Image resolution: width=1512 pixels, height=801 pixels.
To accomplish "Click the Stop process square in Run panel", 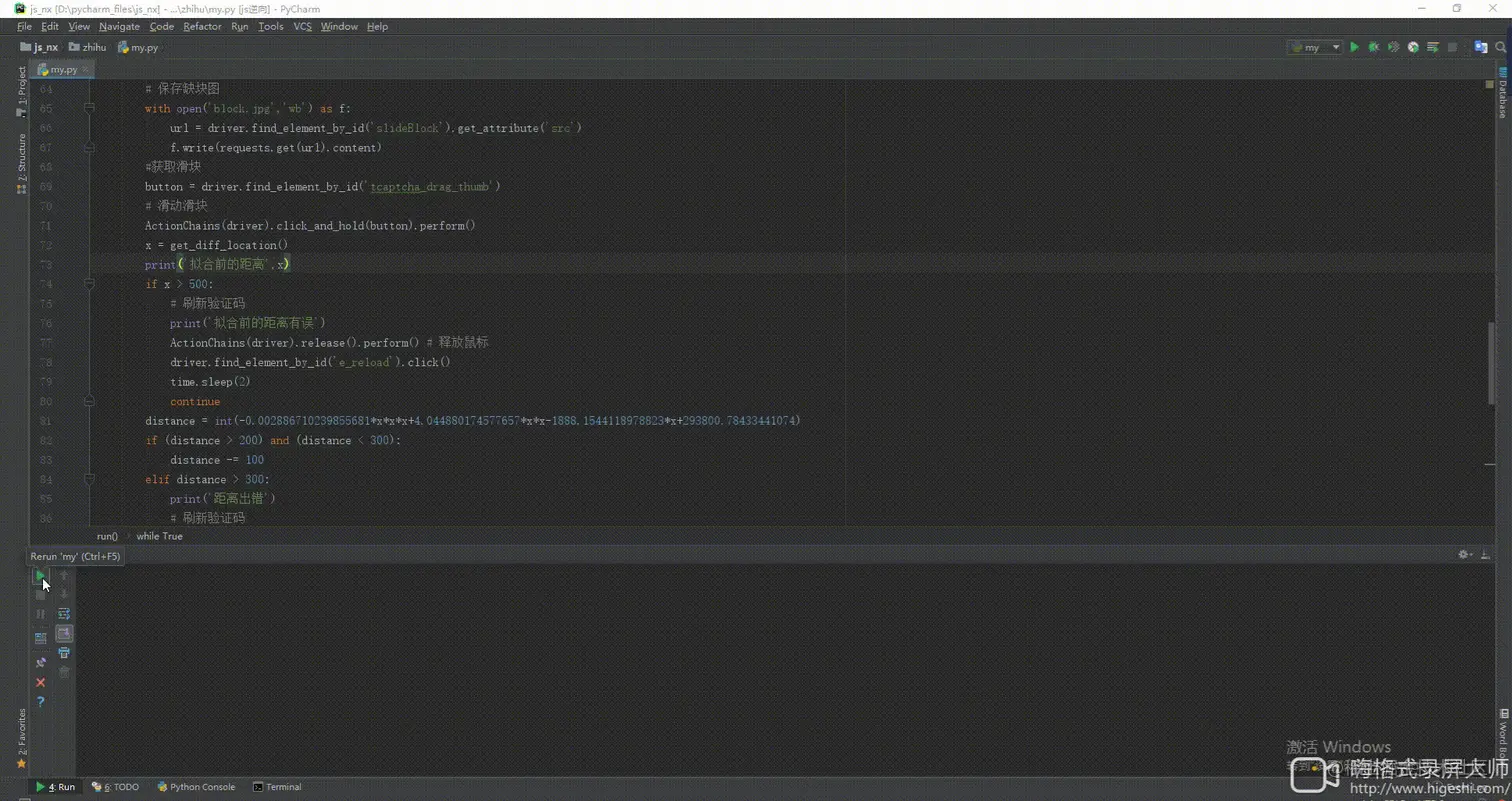I will [40, 595].
